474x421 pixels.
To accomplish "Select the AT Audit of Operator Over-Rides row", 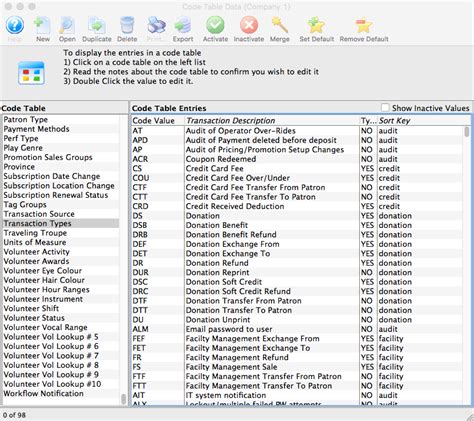I will [297, 131].
